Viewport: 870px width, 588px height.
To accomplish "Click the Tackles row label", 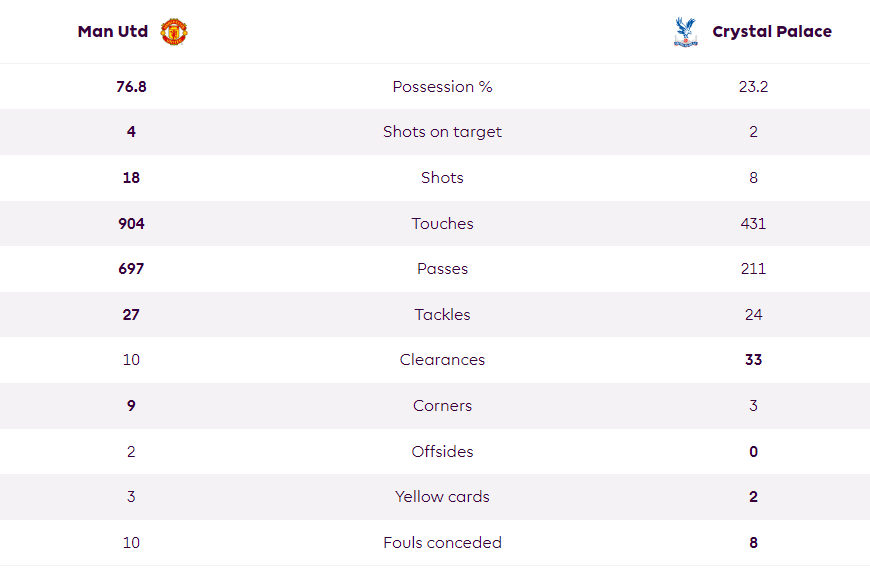I will tap(442, 315).
